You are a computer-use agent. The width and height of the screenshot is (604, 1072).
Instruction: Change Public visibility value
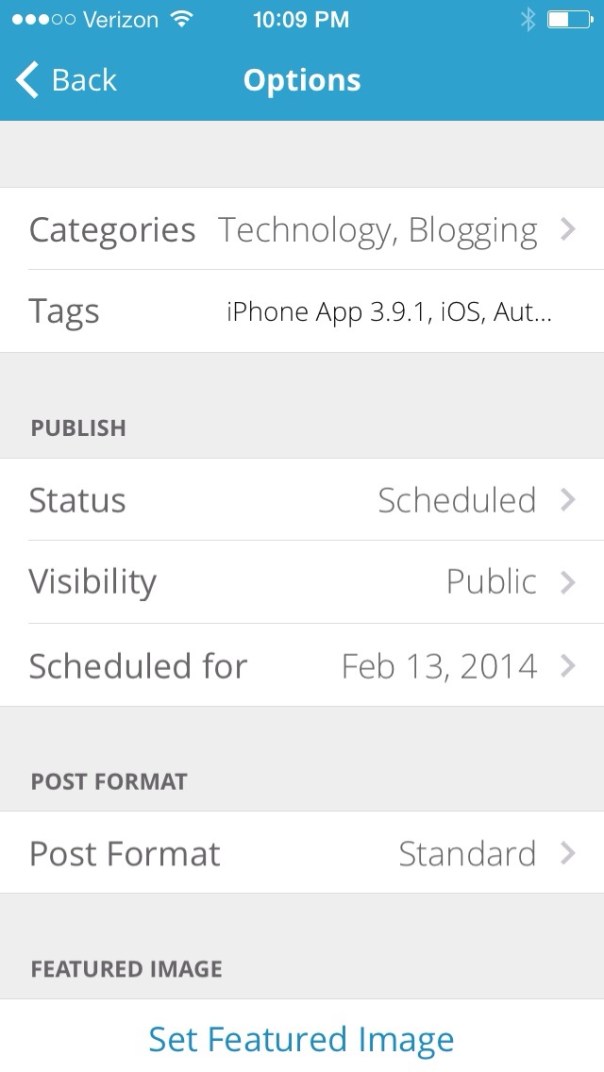pos(491,582)
